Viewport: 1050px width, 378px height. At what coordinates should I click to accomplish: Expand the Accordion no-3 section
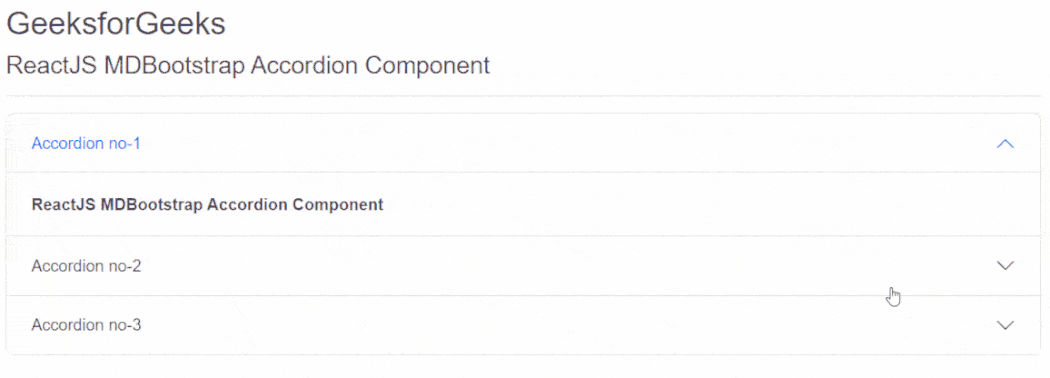click(x=523, y=325)
